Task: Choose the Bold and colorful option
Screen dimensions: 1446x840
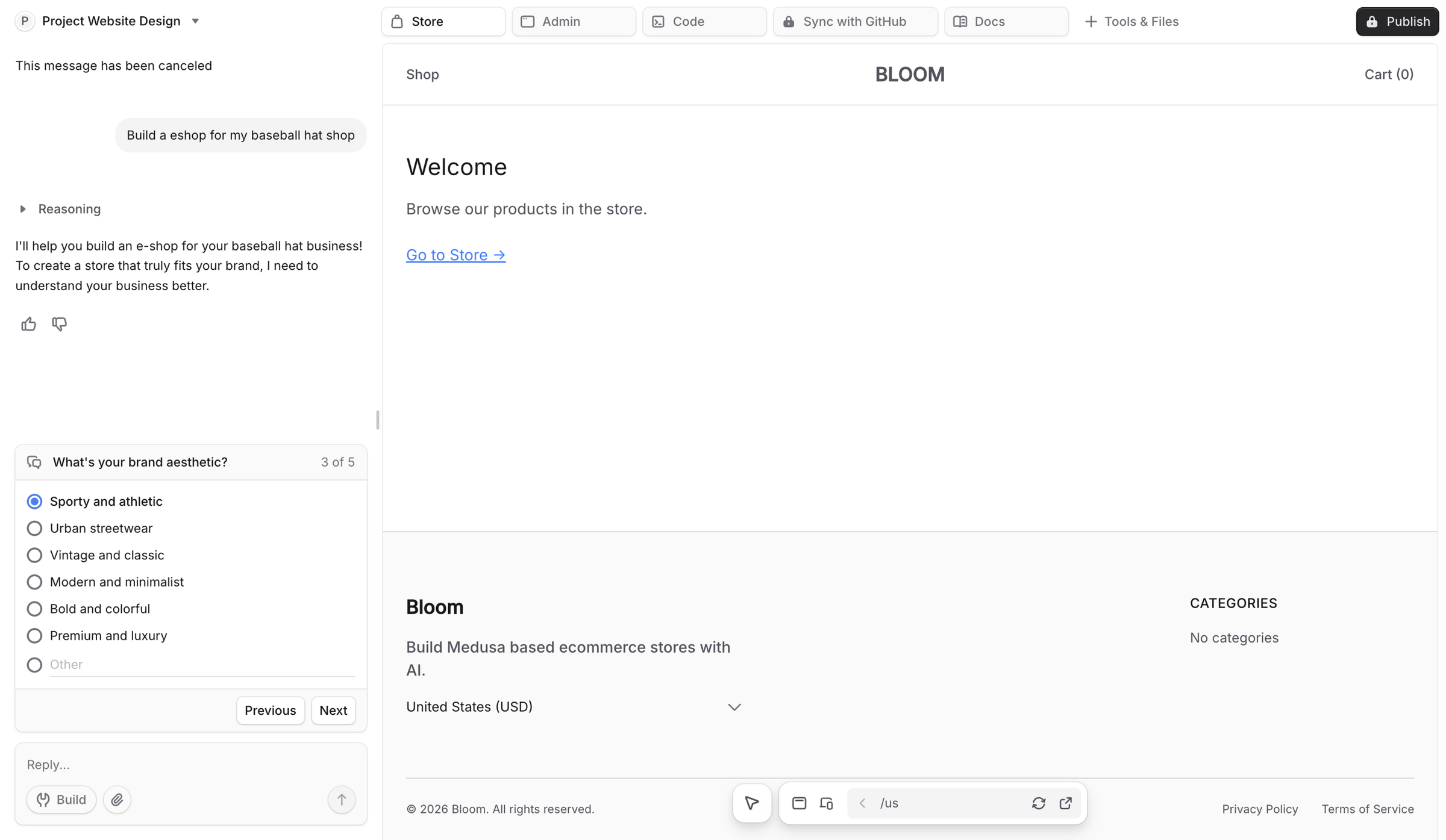Action: click(x=34, y=609)
